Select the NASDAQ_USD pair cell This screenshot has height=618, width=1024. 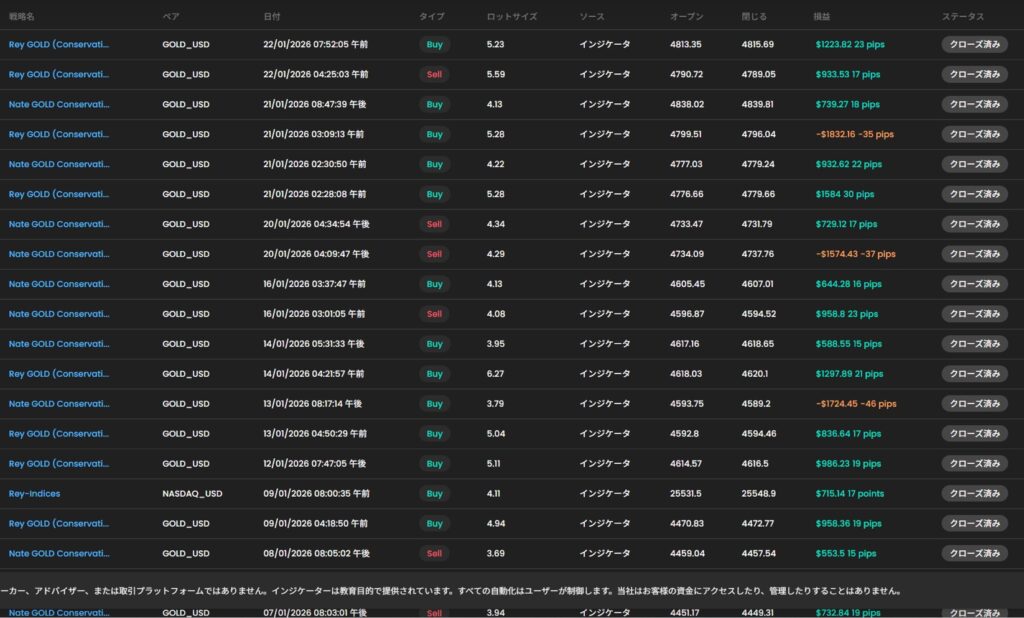pos(190,494)
